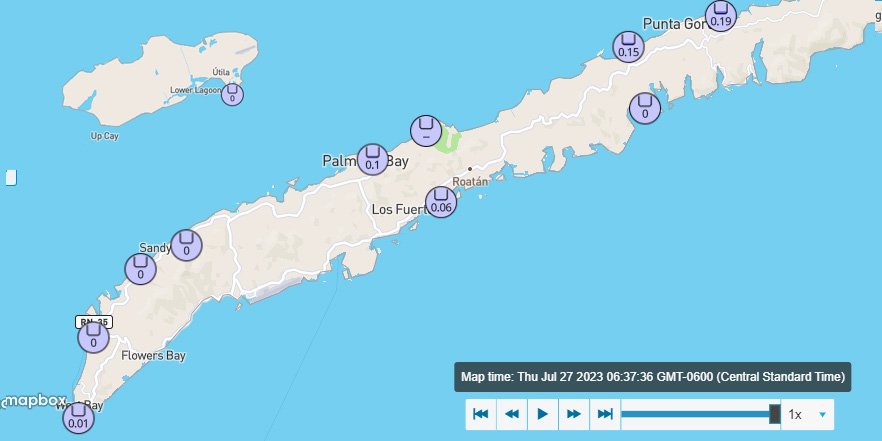Select the 0 marker below RN-35 sign
Image resolution: width=882 pixels, height=441 pixels.
point(93,338)
